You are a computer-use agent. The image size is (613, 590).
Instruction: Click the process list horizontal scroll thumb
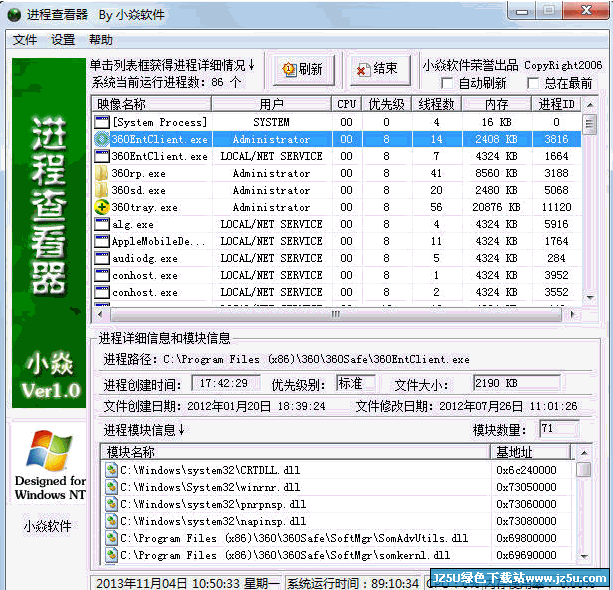pos(336,314)
